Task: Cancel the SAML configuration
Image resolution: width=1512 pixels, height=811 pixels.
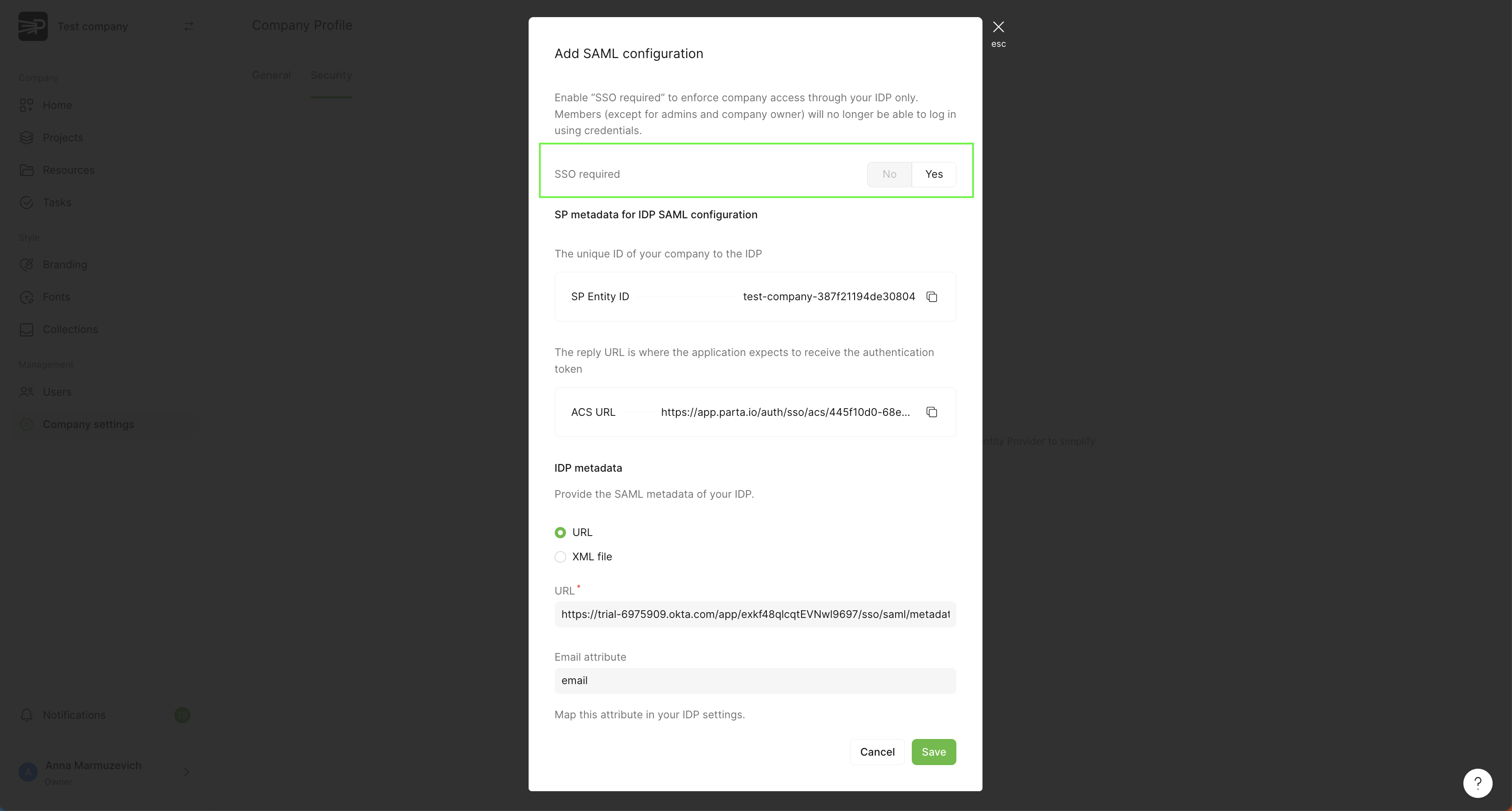Action: point(877,752)
